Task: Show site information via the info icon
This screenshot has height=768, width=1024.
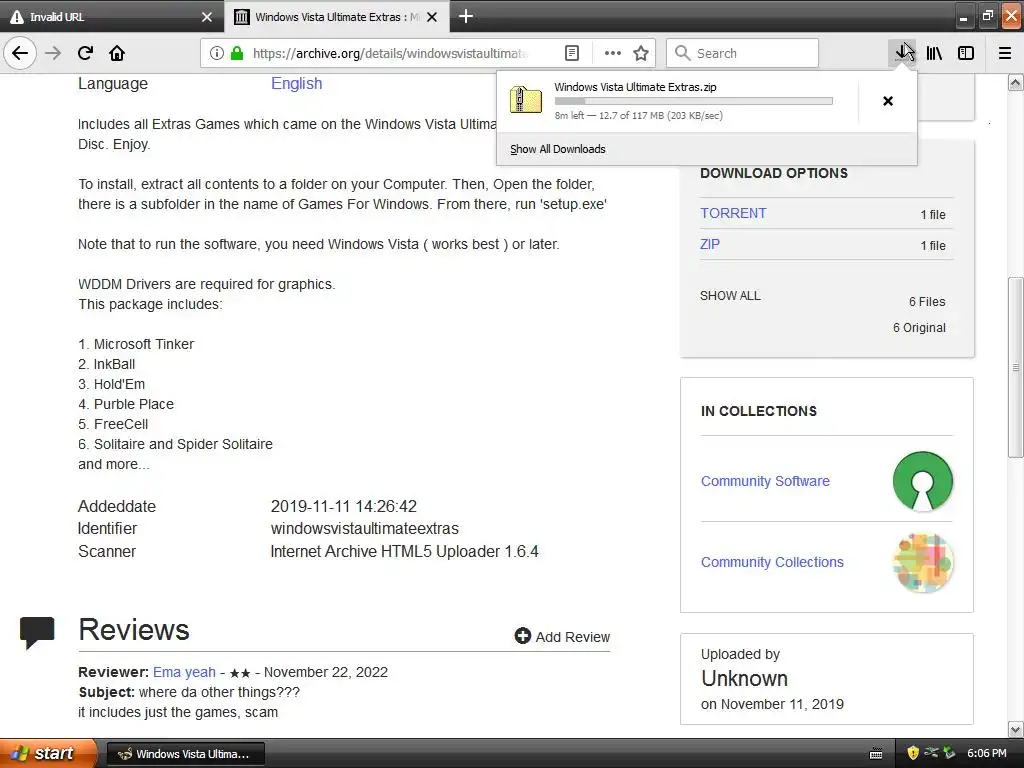Action: pos(217,53)
